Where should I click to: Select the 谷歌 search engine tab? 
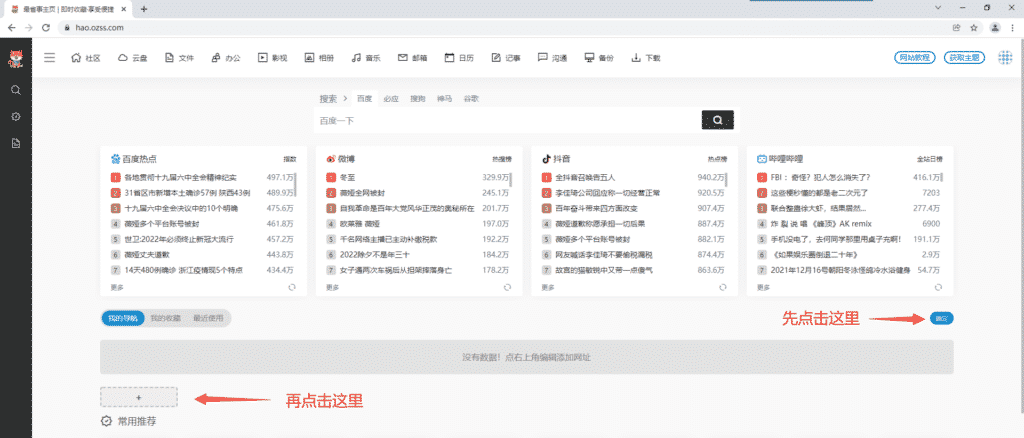click(x=471, y=99)
